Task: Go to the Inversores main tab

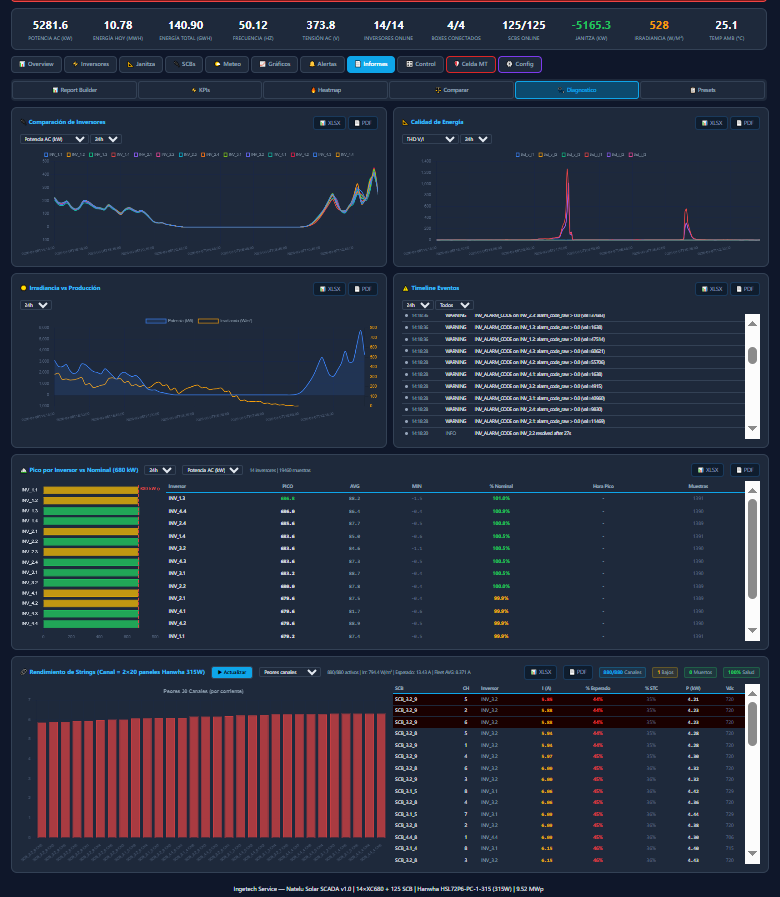Action: point(89,64)
